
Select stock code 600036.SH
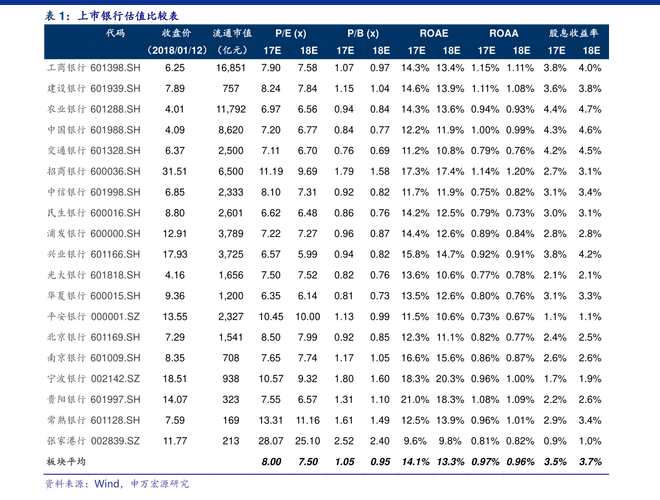point(115,172)
